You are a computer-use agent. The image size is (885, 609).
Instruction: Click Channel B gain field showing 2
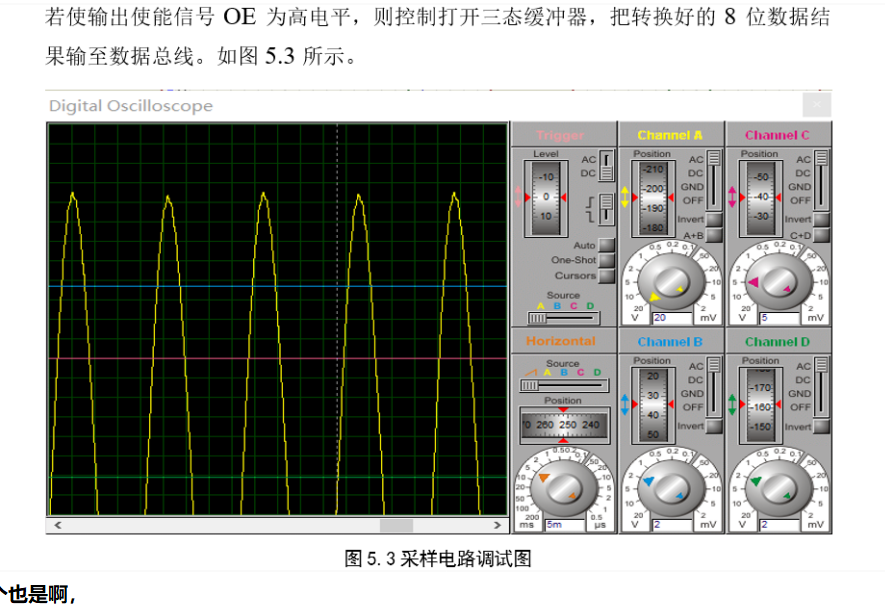click(672, 525)
